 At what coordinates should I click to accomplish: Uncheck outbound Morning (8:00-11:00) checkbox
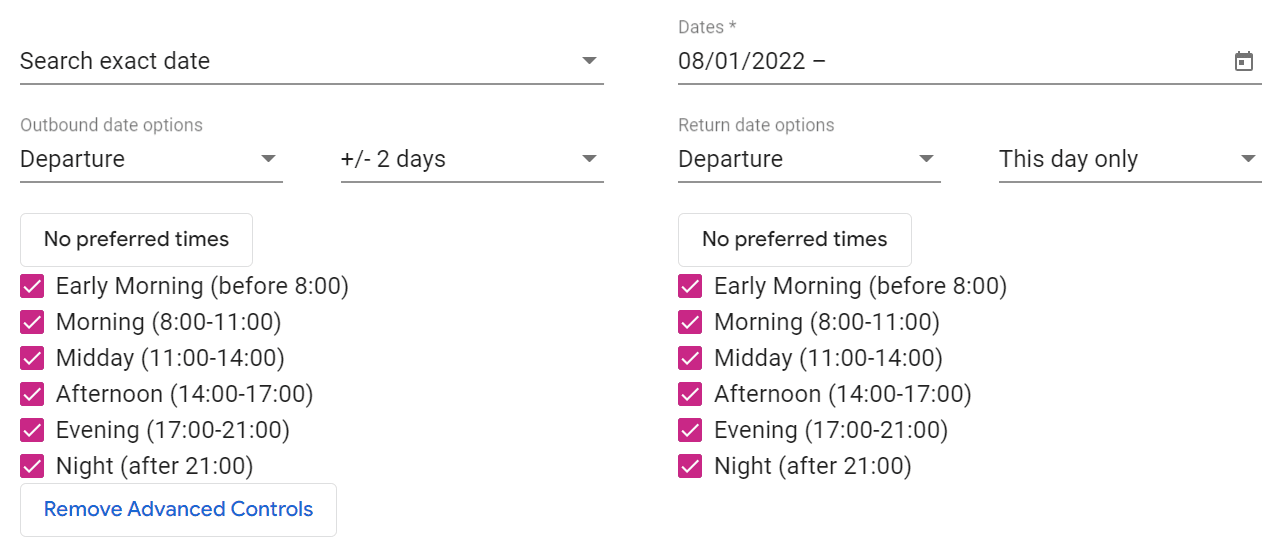[x=32, y=323]
